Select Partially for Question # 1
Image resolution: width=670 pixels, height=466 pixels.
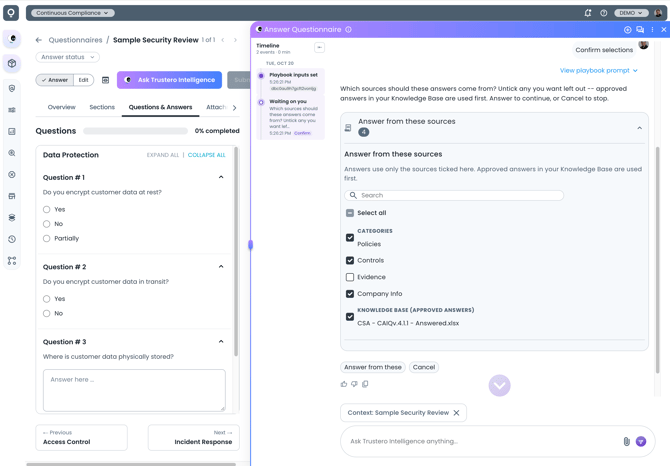(x=47, y=238)
